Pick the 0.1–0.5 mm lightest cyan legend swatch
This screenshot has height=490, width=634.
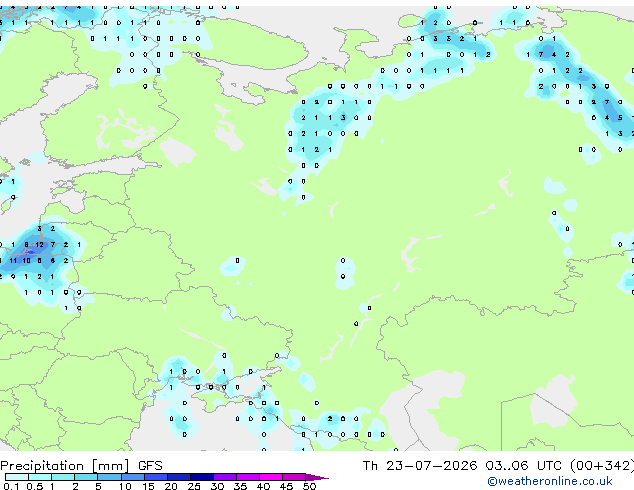point(17,477)
